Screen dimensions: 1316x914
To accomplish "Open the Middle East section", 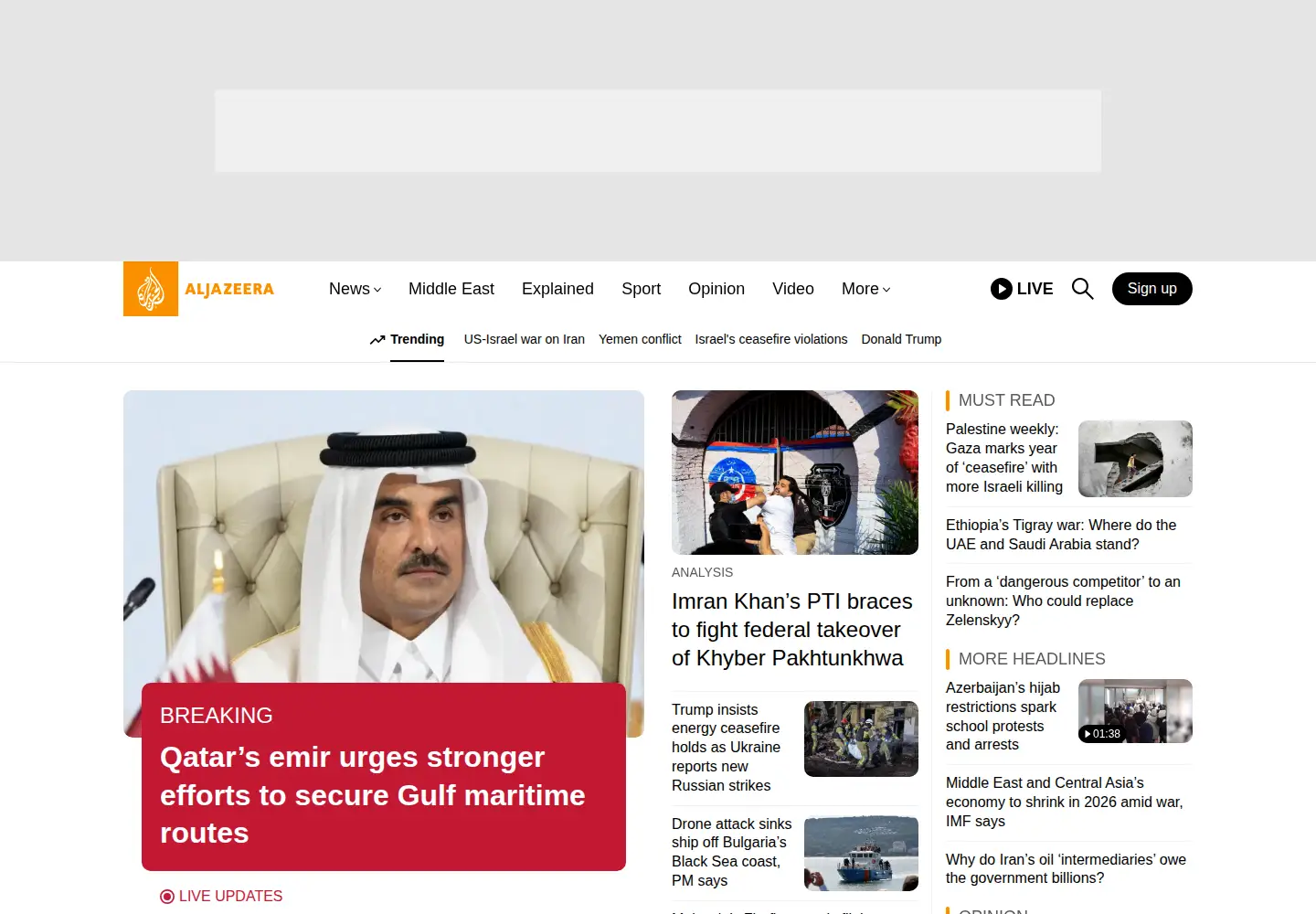I will coord(451,289).
